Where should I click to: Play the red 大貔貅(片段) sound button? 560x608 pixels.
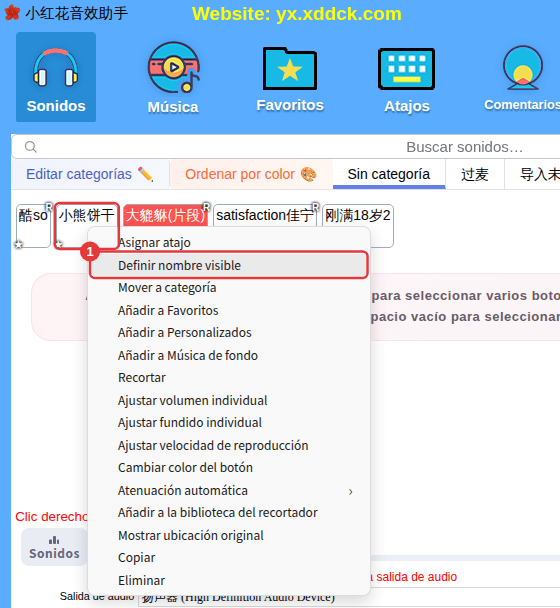point(166,216)
